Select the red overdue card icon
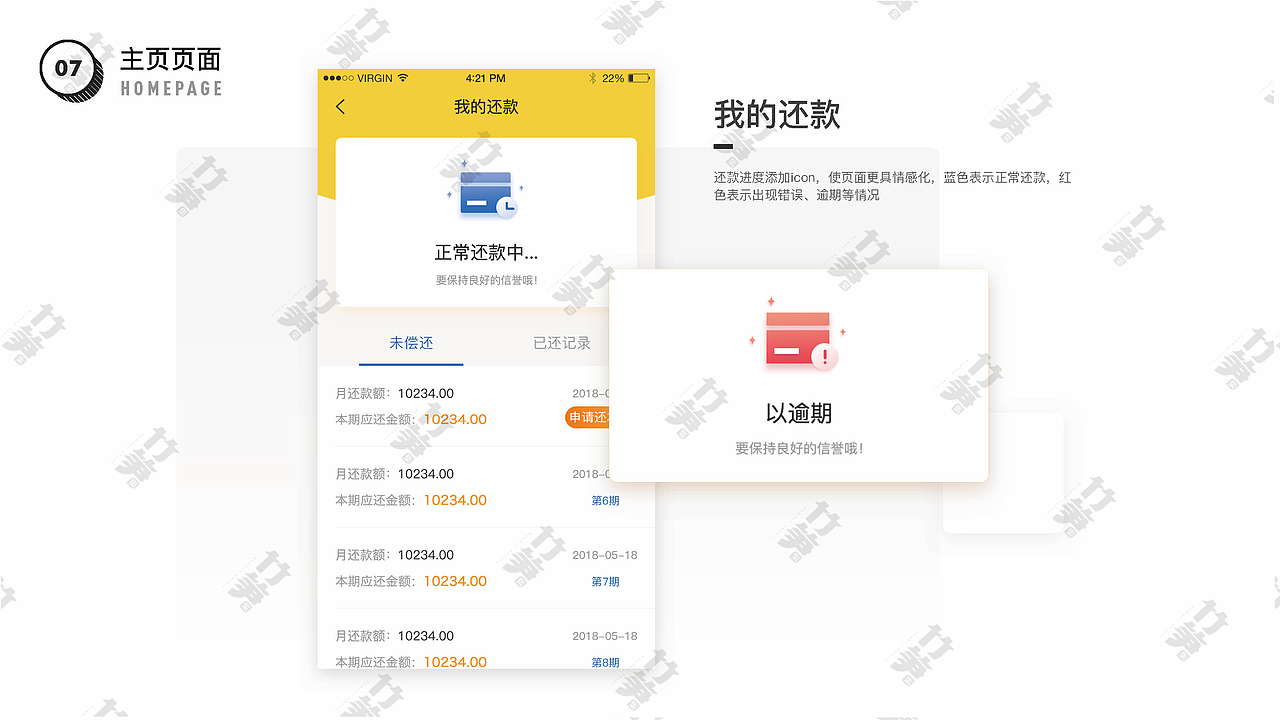The image size is (1280, 720). 797,339
